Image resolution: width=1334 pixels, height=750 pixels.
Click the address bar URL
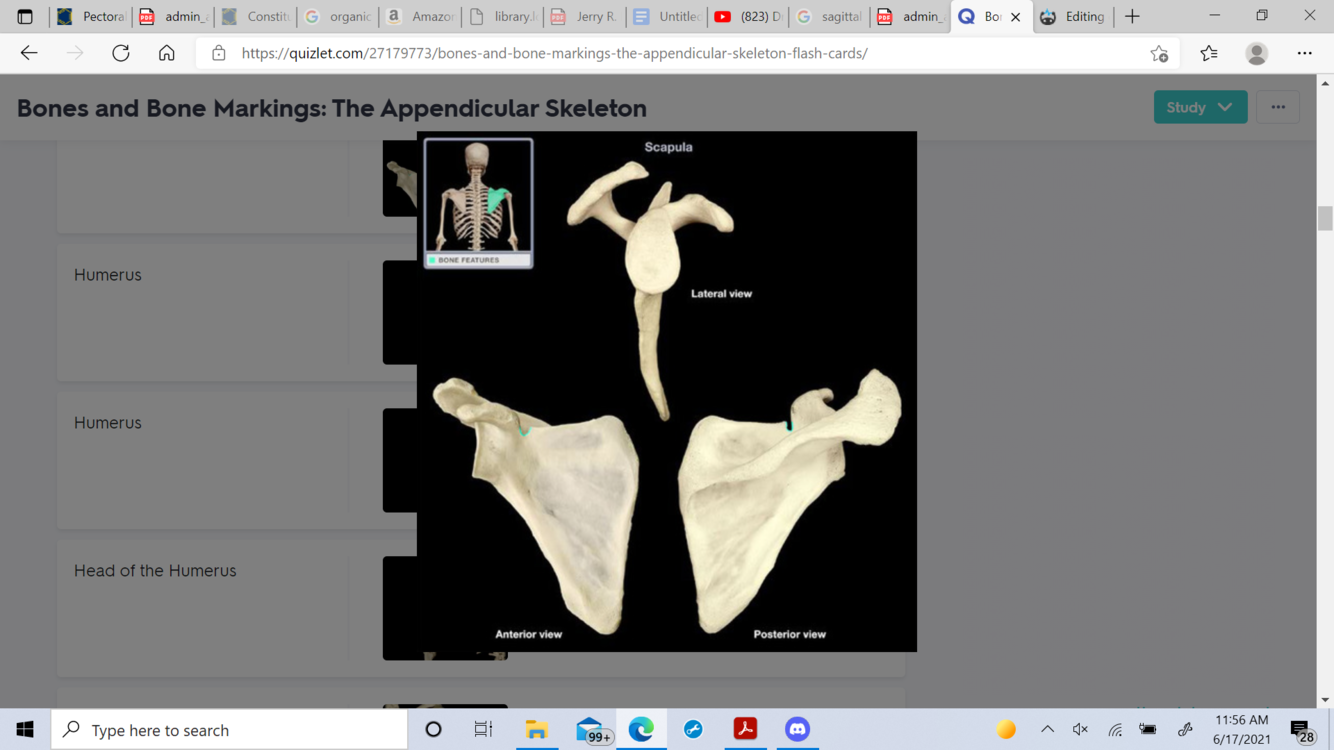coord(555,53)
